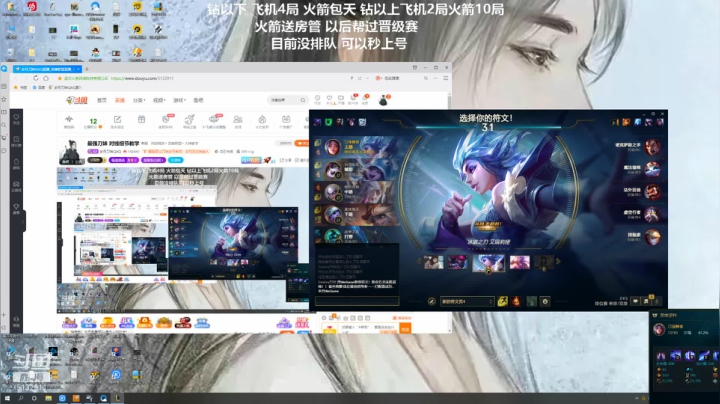Click the first orange activity badge below stream
This screenshot has width=720, height=404.
pyautogui.click(x=69, y=323)
